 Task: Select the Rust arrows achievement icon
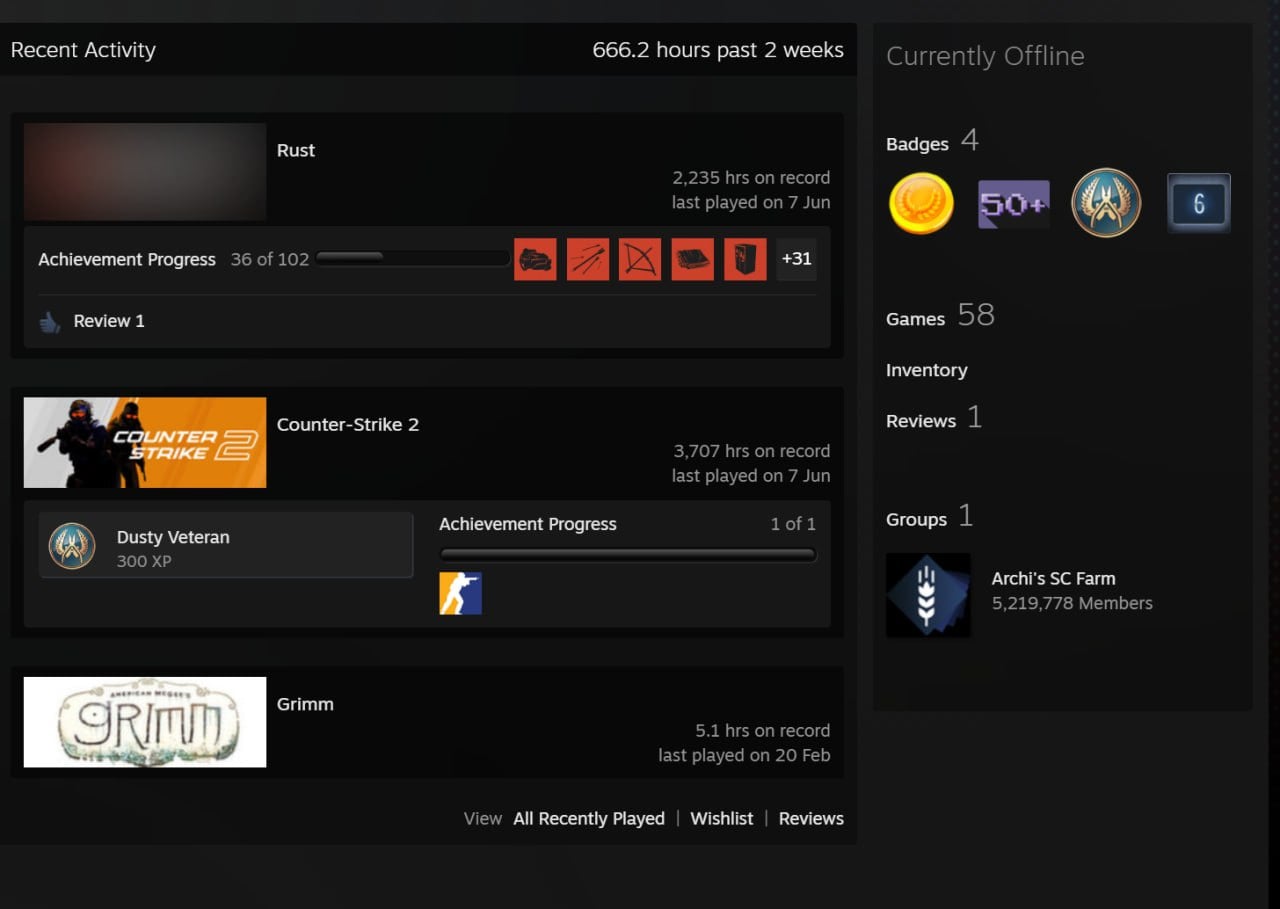[588, 259]
